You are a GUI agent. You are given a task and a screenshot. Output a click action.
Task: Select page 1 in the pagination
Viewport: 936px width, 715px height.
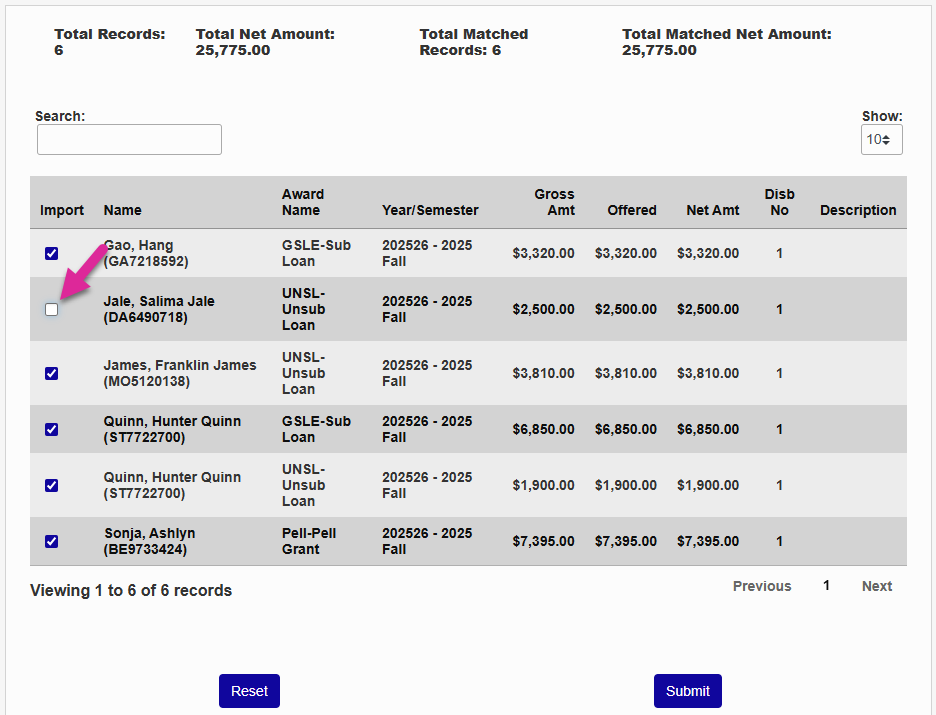826,586
